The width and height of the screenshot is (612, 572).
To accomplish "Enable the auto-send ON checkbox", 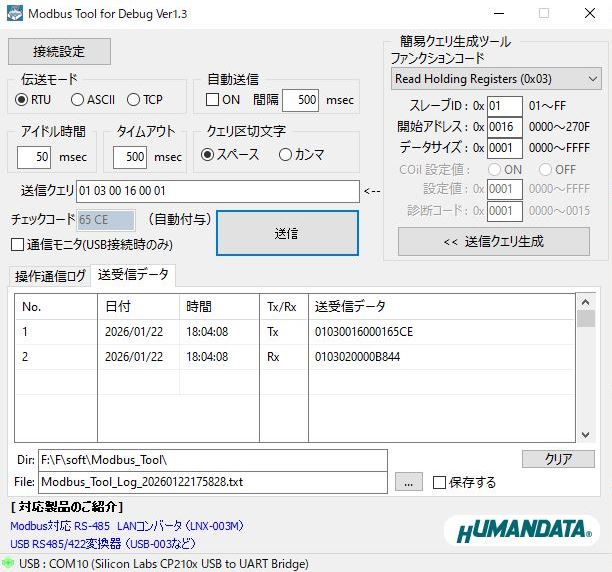I will 212,100.
